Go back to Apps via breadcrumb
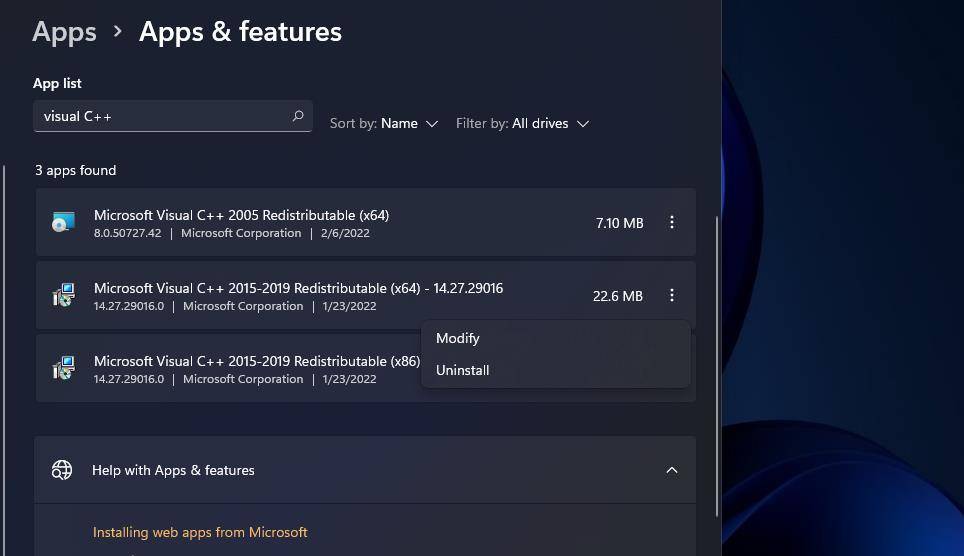Screen dimensions: 964x556 click(64, 32)
